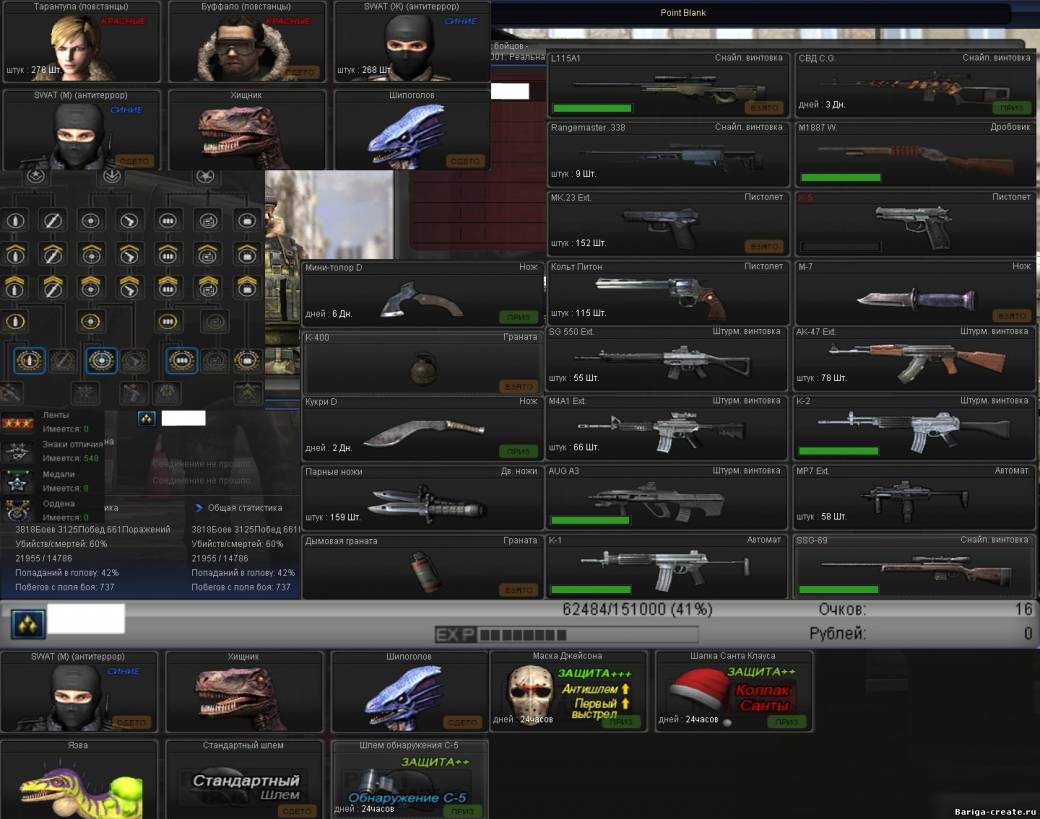The width and height of the screenshot is (1040, 819).
Task: Click the orange button on L115A1 card
Action: [765, 107]
